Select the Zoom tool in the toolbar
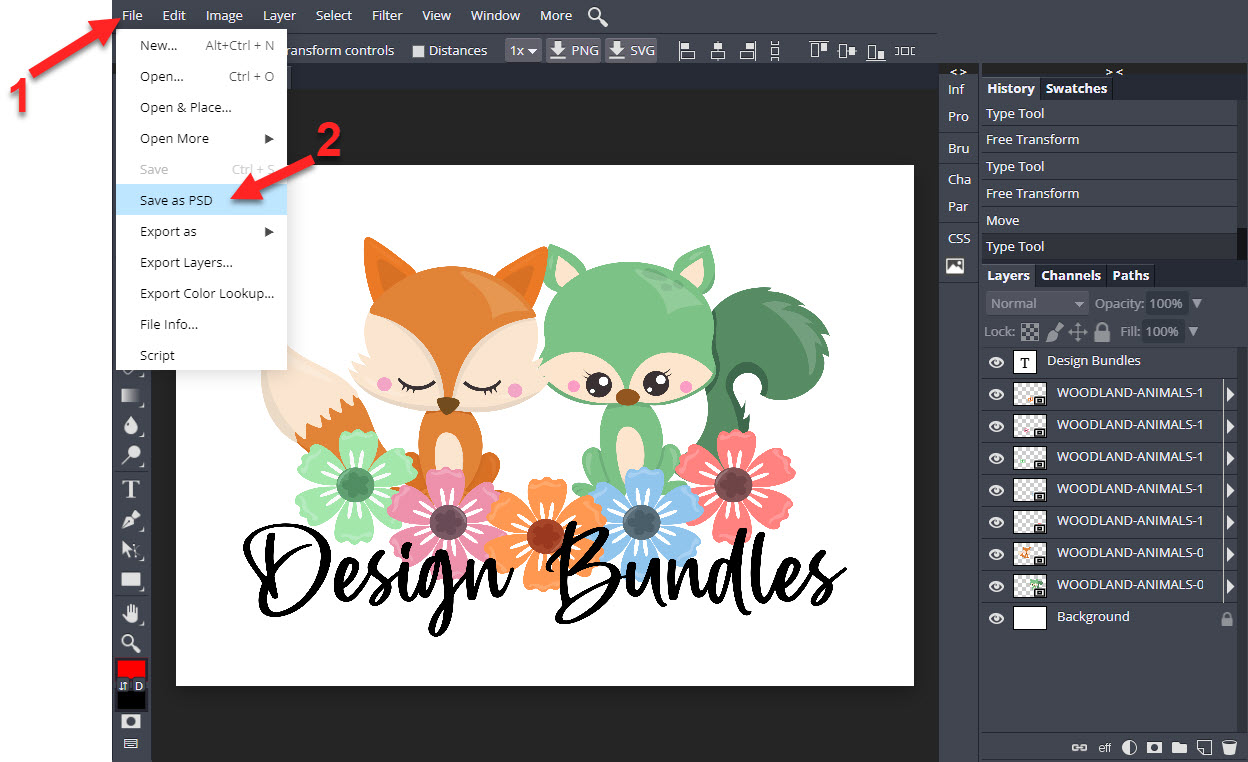The image size is (1248, 762). 131,643
